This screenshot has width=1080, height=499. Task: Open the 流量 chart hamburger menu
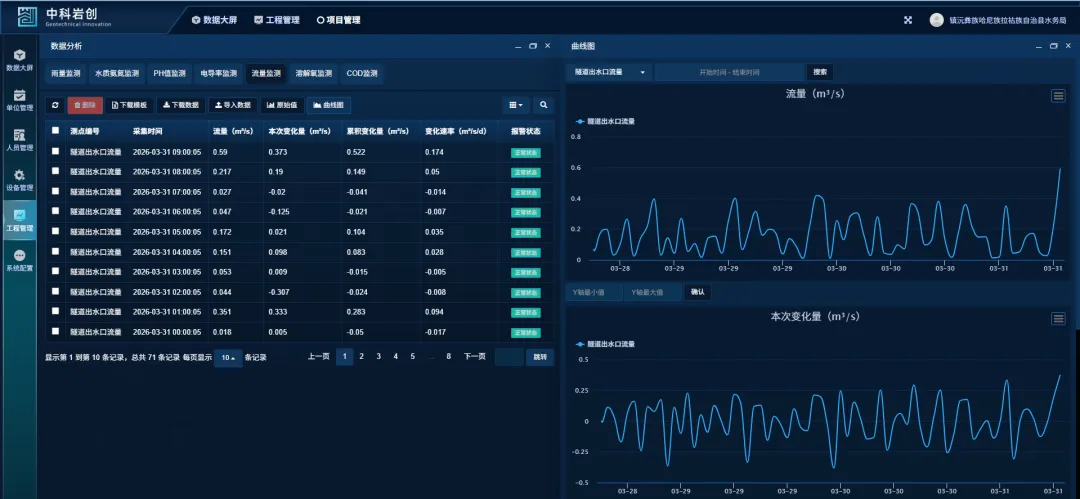pos(1058,96)
